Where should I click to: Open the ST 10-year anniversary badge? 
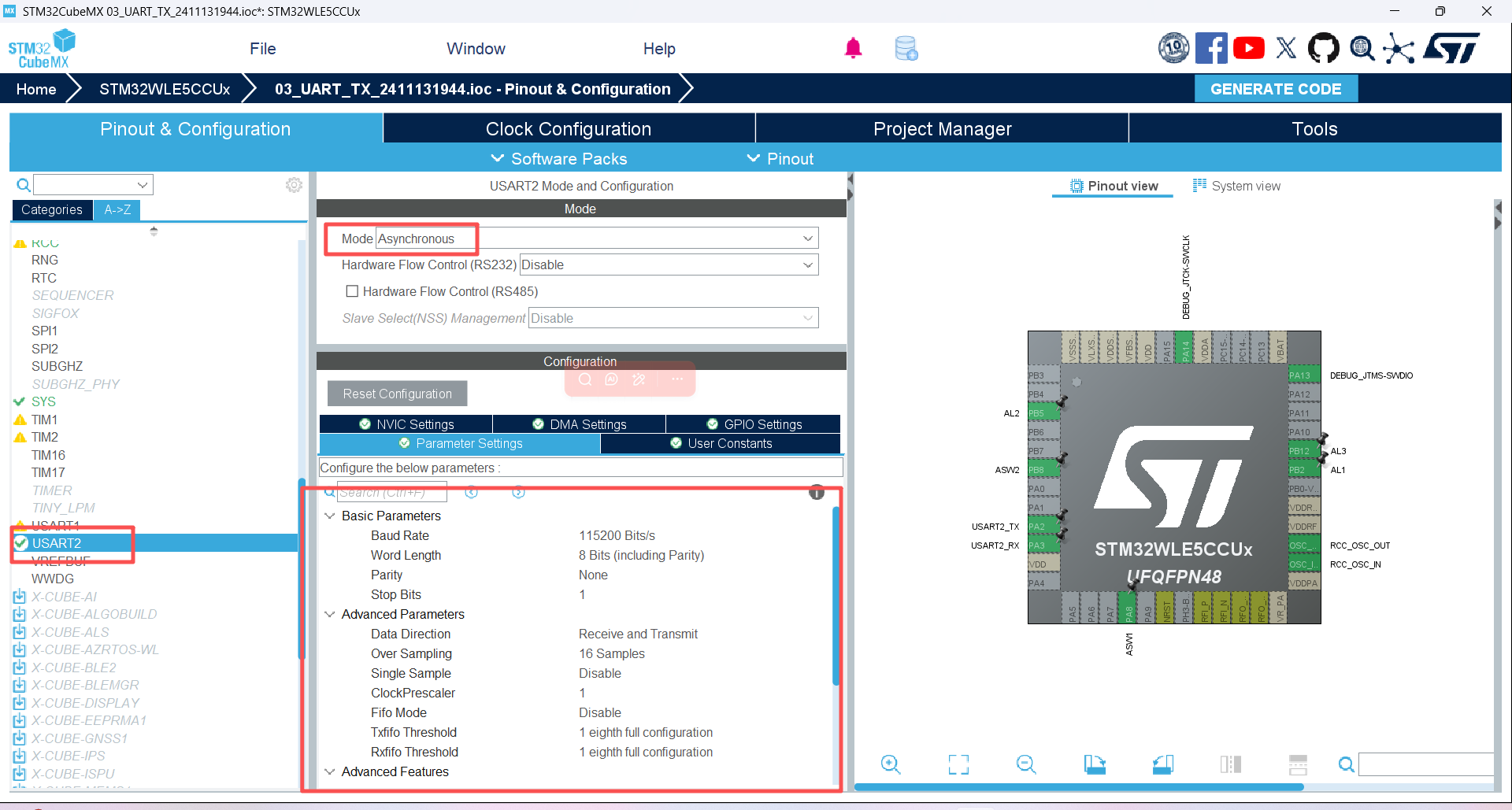click(1173, 48)
